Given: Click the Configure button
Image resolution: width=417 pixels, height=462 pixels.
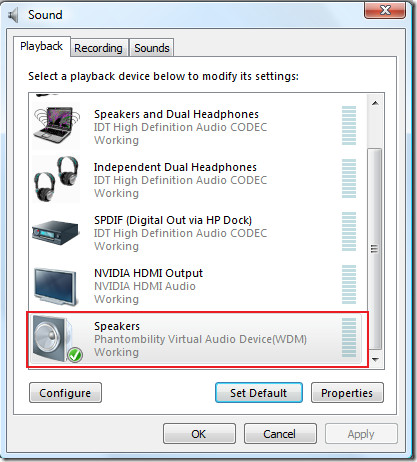Looking at the screenshot, I should point(65,393).
